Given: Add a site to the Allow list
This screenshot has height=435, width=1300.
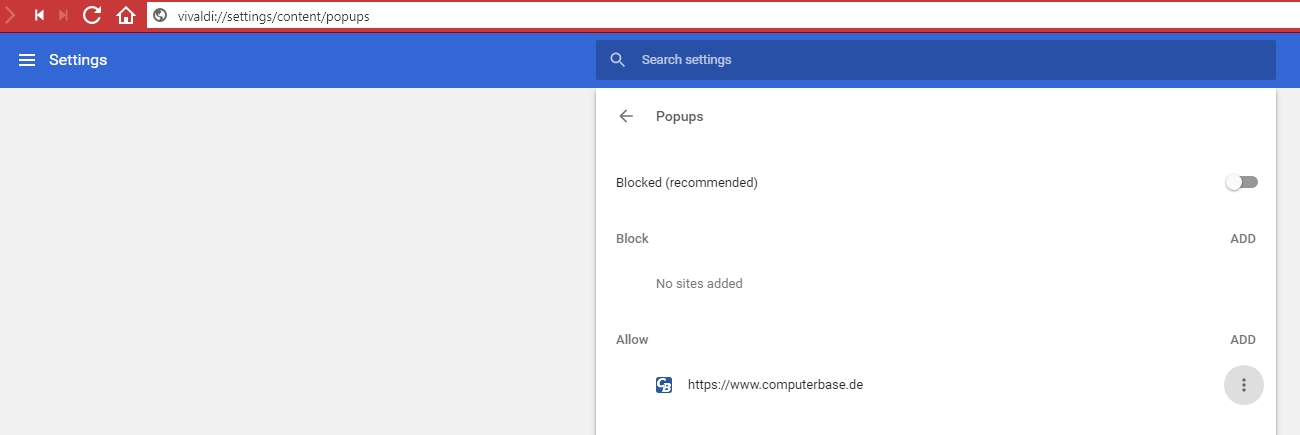Looking at the screenshot, I should click(x=1242, y=340).
